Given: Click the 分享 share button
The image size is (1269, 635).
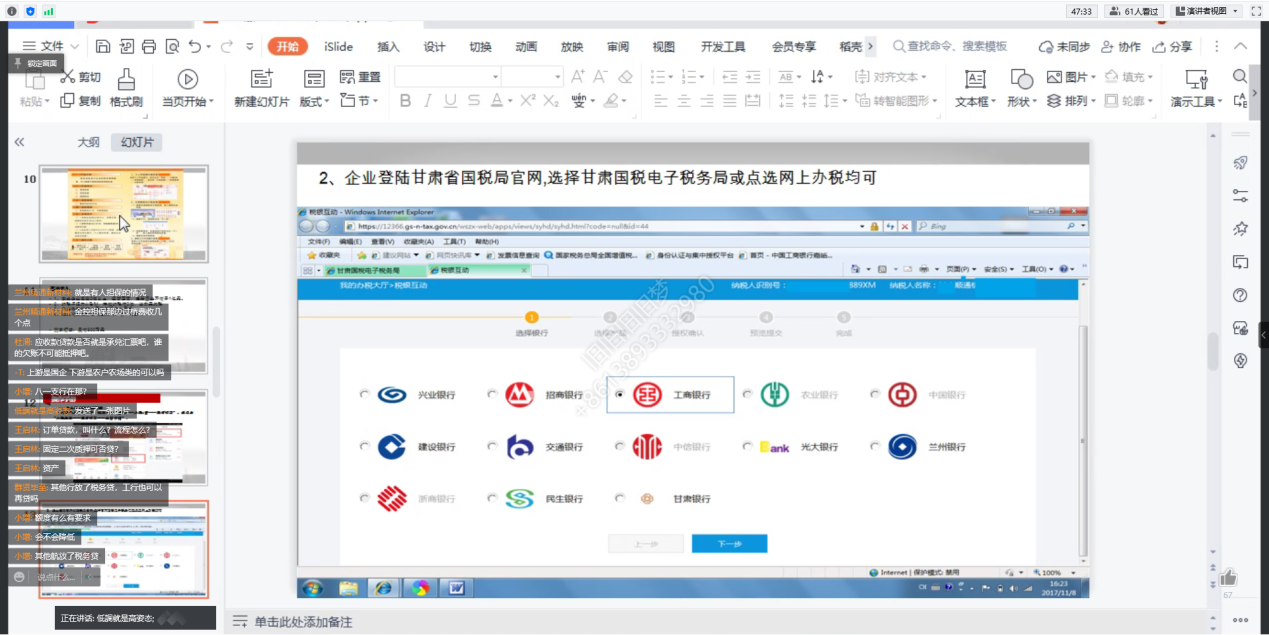Looking at the screenshot, I should 1172,46.
